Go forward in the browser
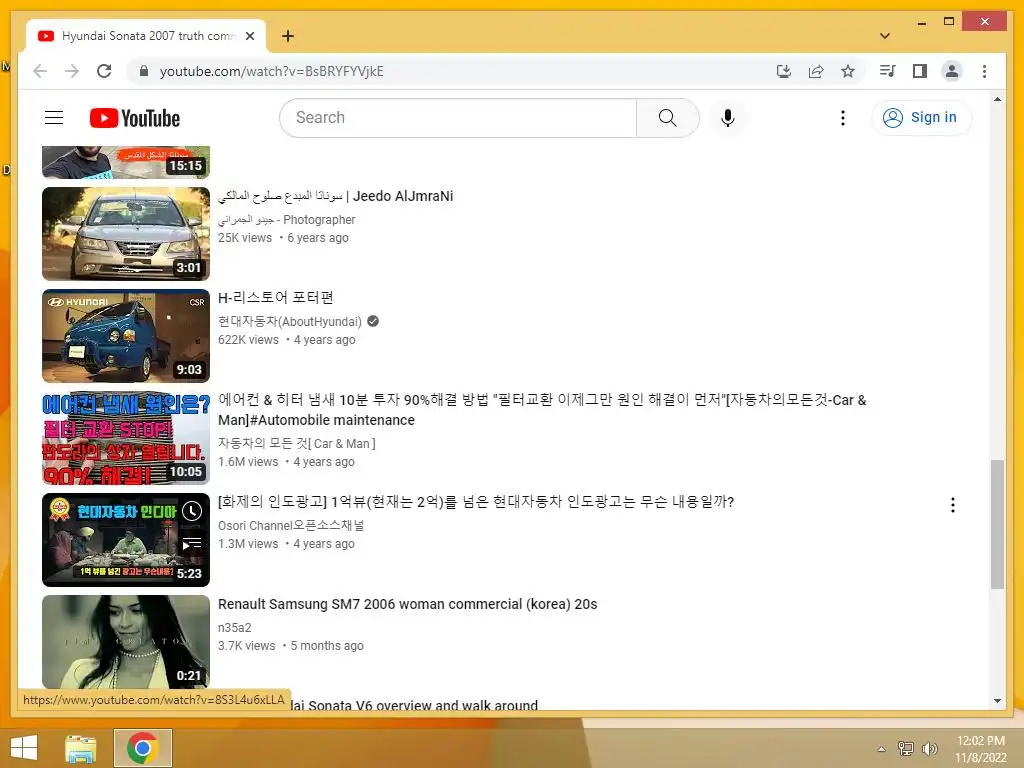1024x768 pixels. point(72,71)
